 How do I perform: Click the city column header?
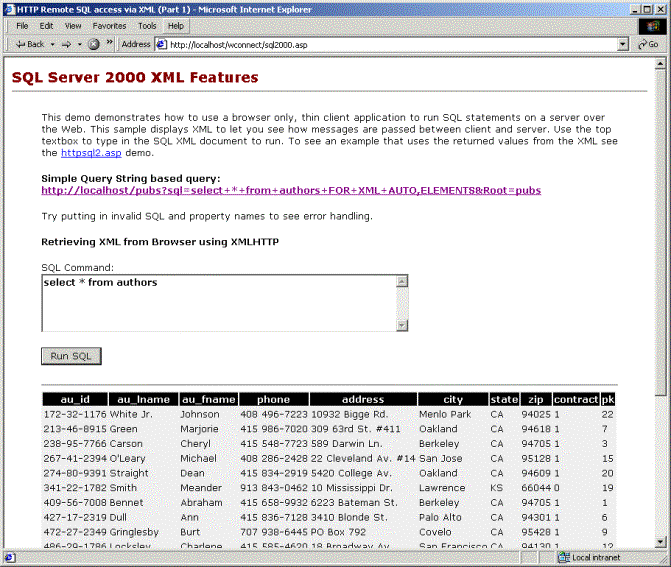(x=453, y=399)
